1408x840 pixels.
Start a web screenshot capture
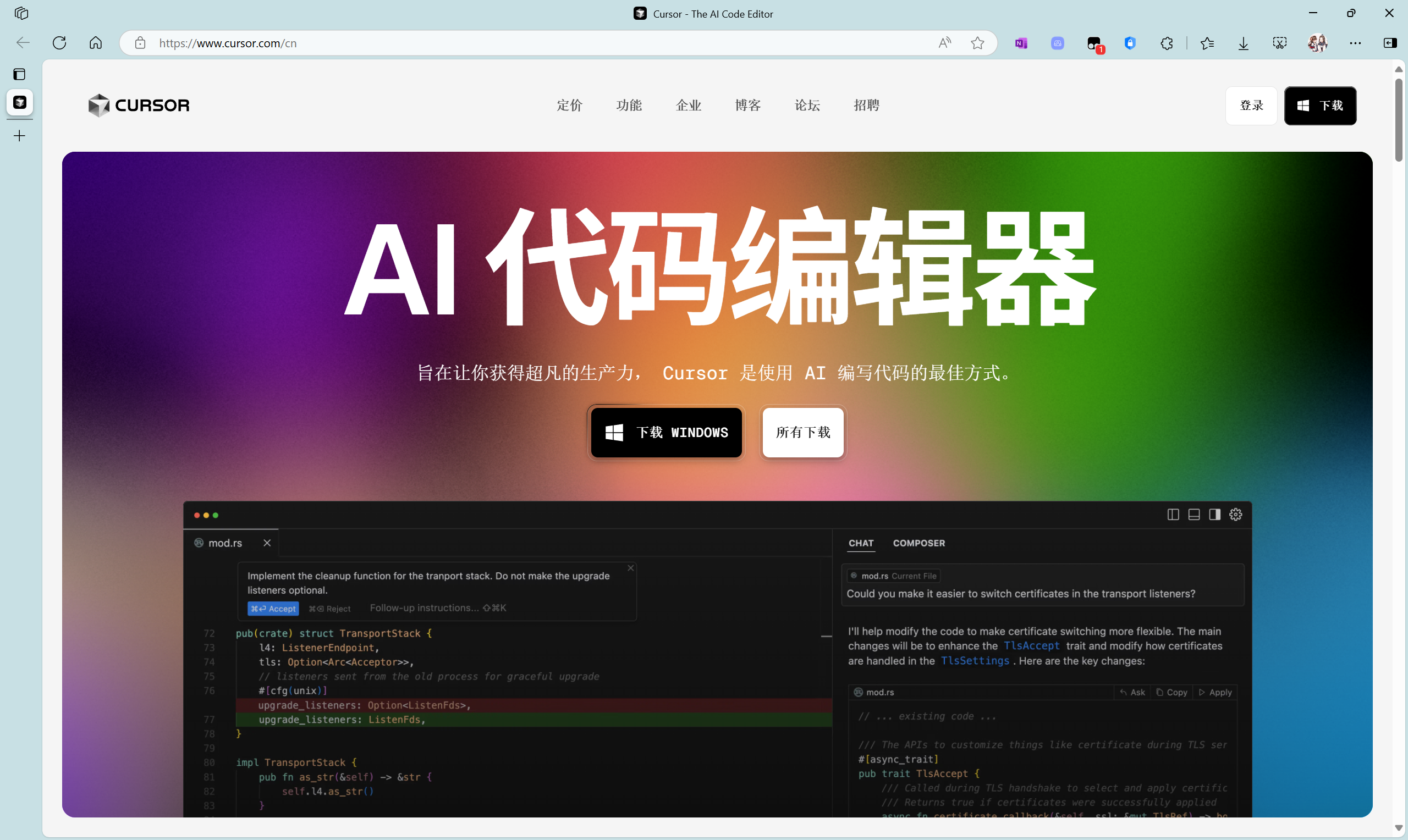click(1279, 43)
